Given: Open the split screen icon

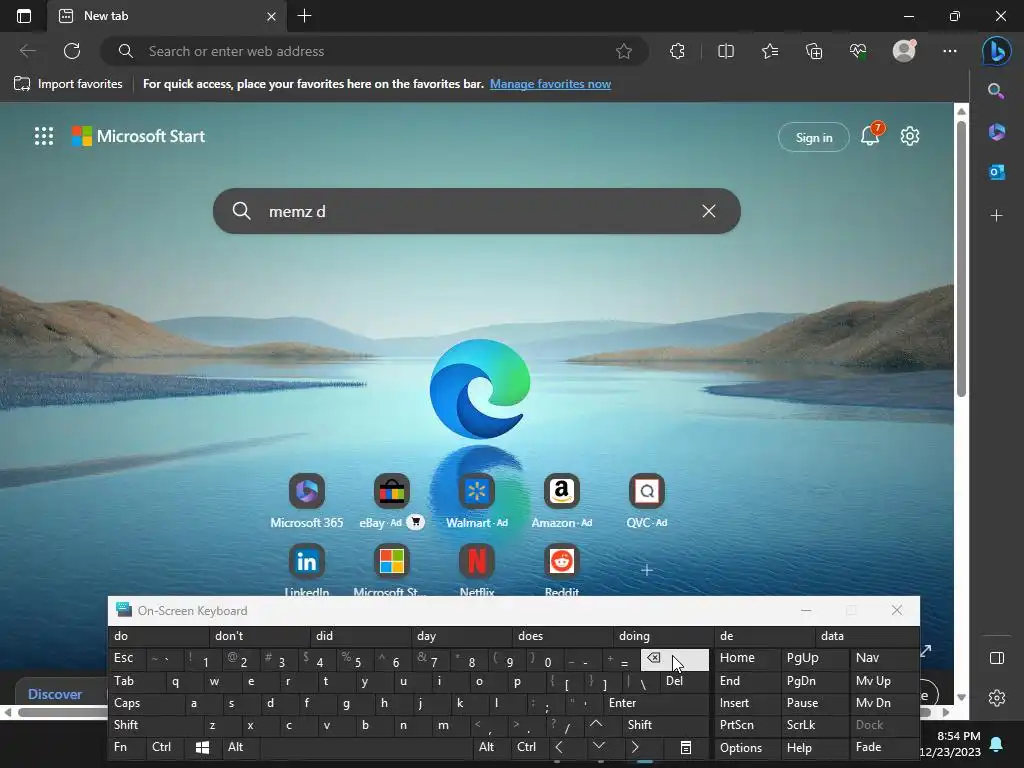Looking at the screenshot, I should [726, 51].
